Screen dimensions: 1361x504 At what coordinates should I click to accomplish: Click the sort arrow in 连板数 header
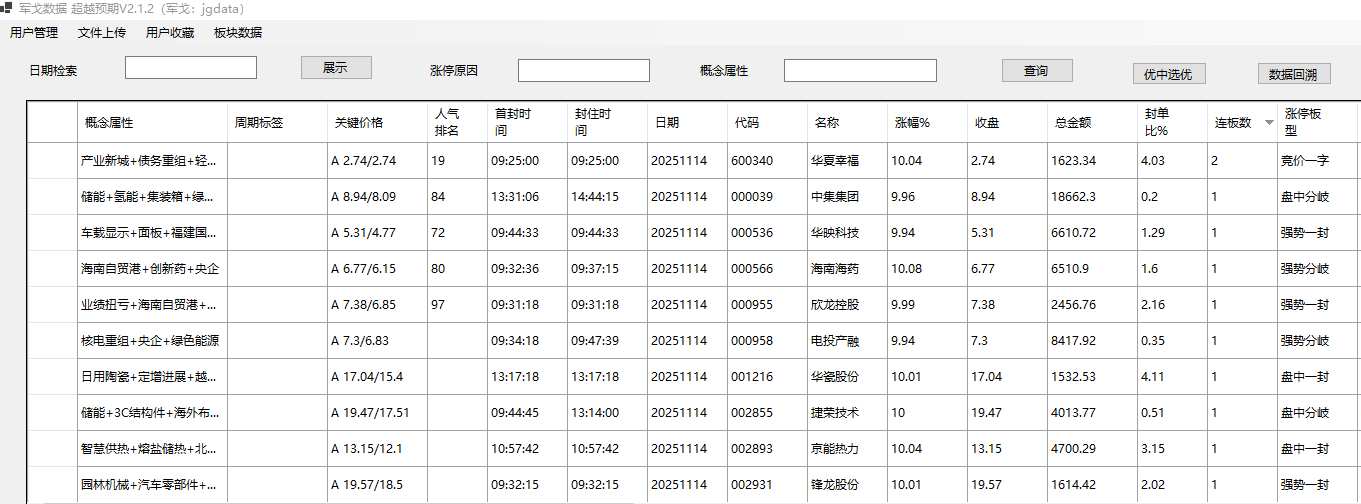tap(1270, 123)
